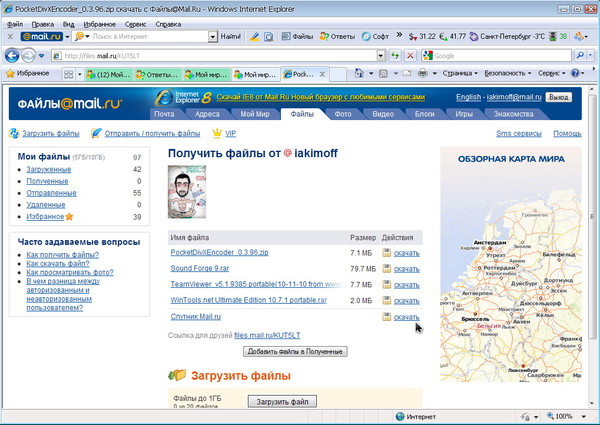Click the Обзорная карта мира map ad

pyautogui.click(x=511, y=264)
